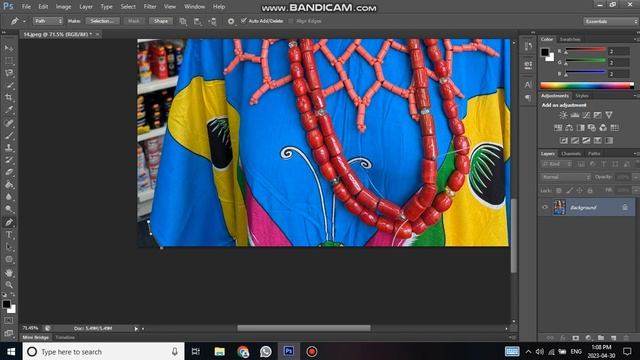Open the pen options gear icon
Viewport: 640px width, 360px height.
point(231,21)
